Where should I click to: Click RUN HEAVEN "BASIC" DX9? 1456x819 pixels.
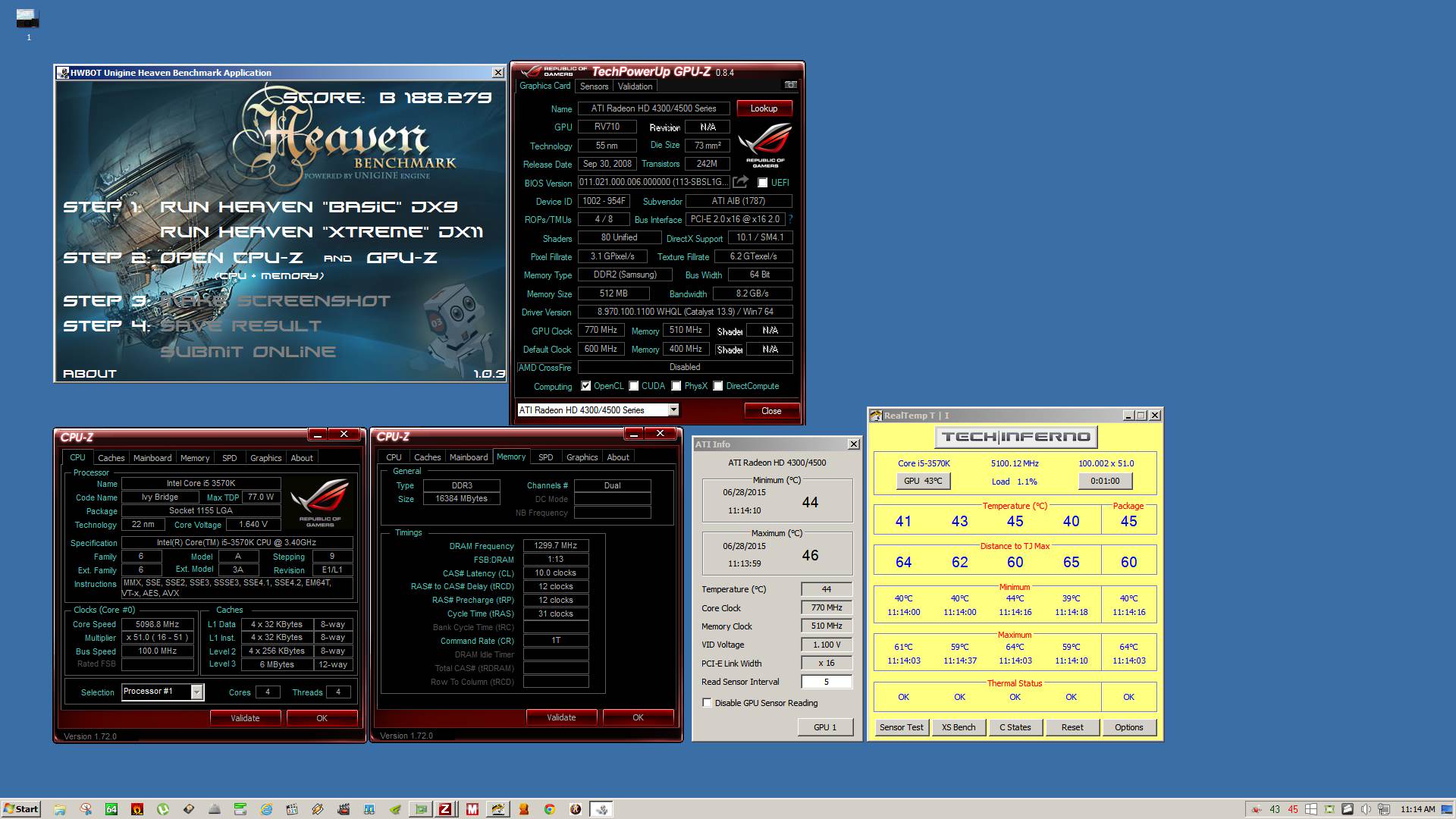[x=309, y=207]
